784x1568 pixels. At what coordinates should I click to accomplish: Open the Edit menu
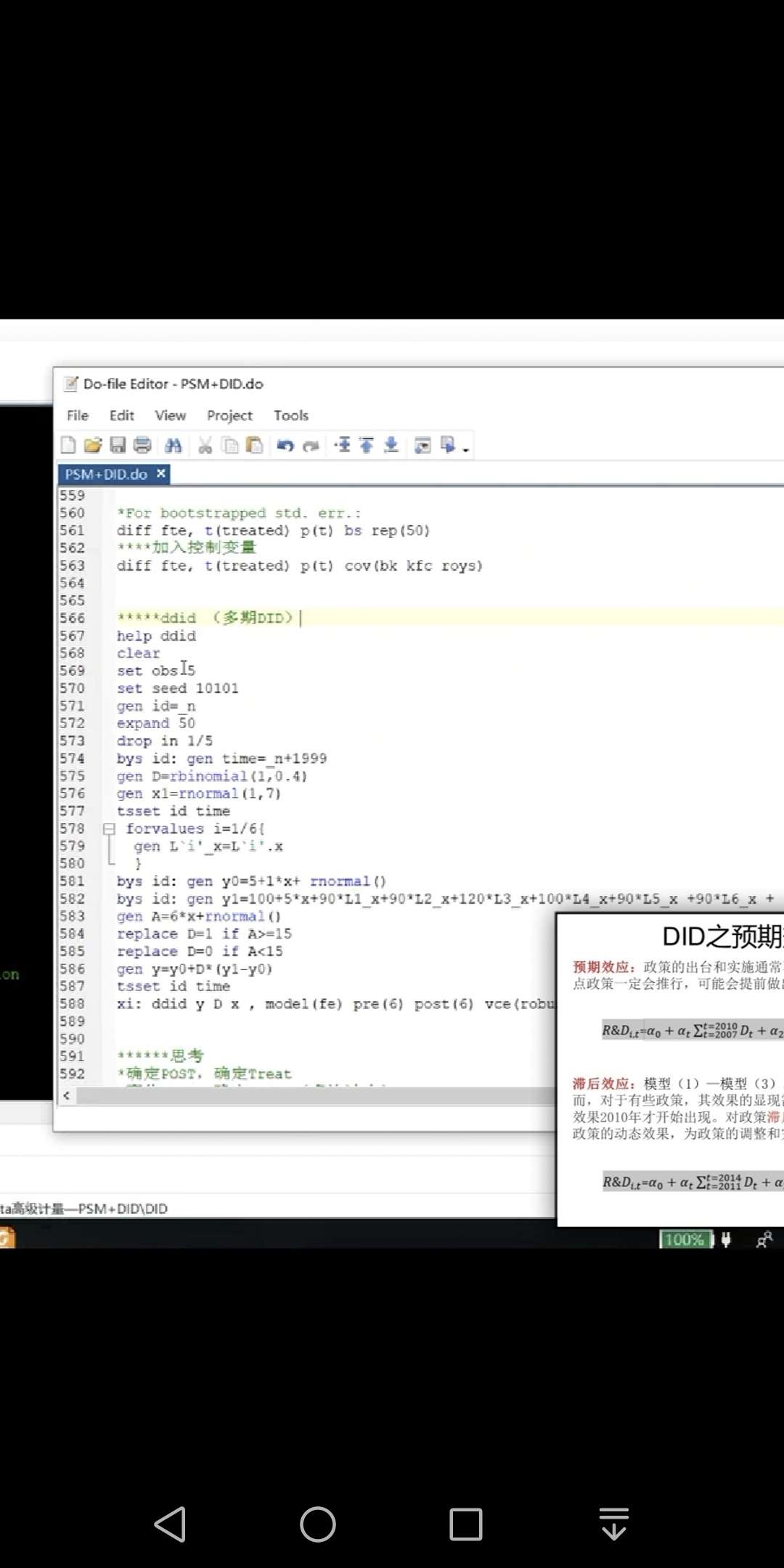click(x=122, y=415)
